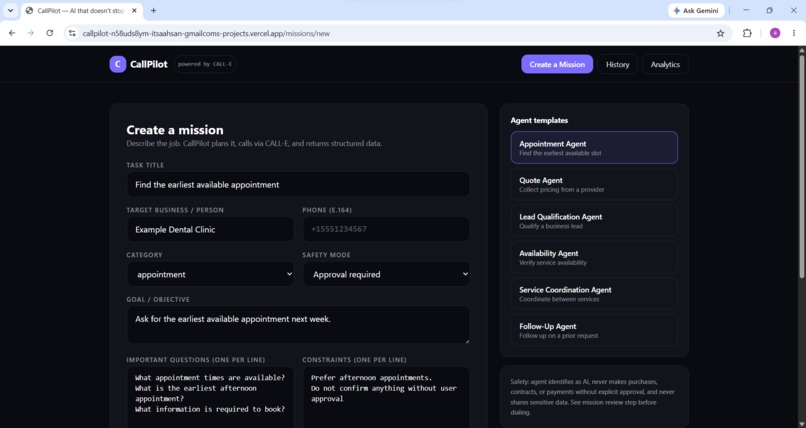Click the CallPilot purple logo icon
806x428 pixels.
118,64
